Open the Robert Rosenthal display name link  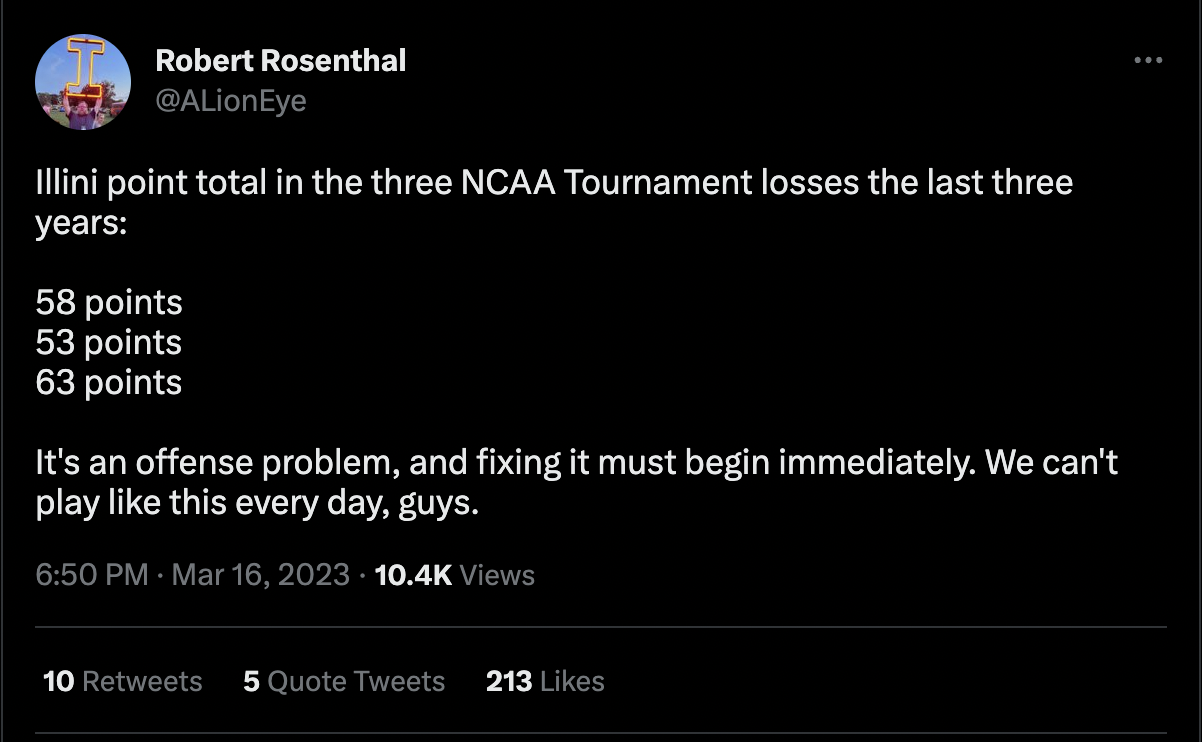click(281, 61)
